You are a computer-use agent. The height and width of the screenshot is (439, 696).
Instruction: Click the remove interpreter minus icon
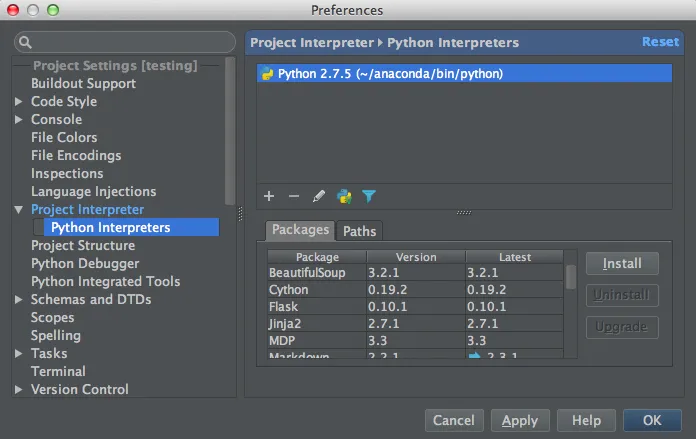point(294,197)
